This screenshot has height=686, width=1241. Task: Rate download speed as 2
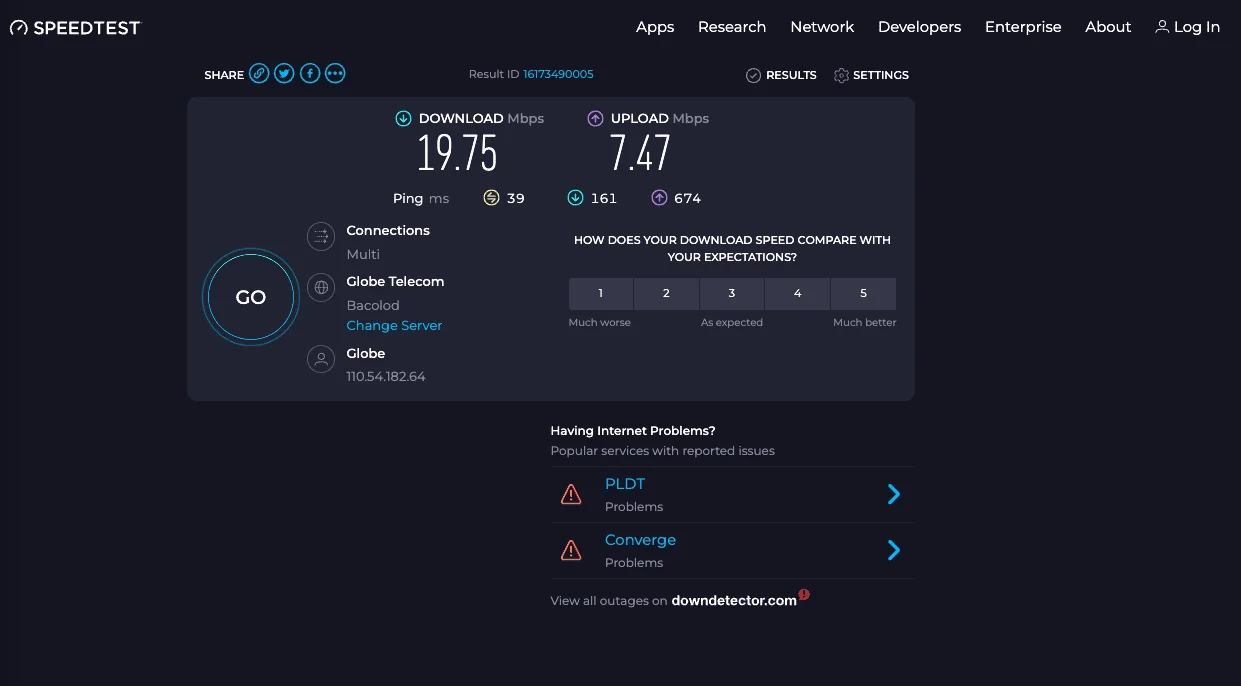click(x=666, y=293)
